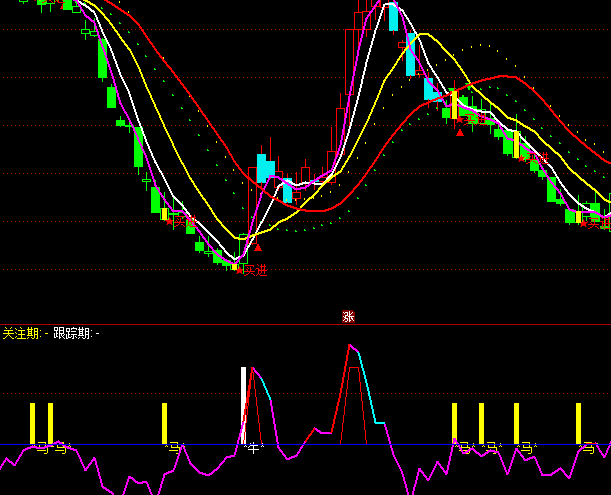Click the leftmost yellow signal bar in indicator
611x495 pixels.
coord(32,422)
